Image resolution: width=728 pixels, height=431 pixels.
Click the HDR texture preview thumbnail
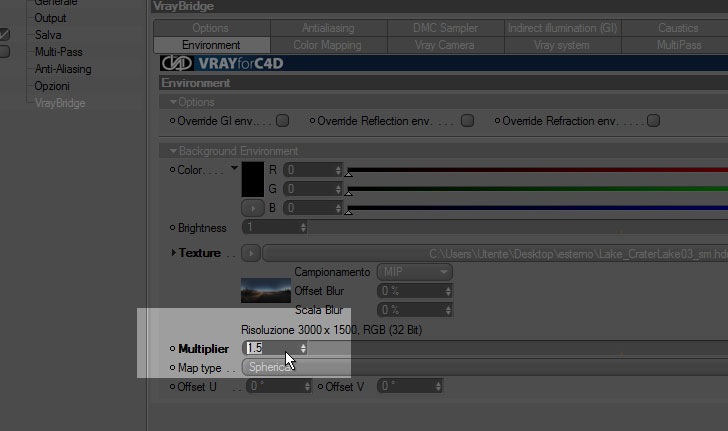point(266,290)
